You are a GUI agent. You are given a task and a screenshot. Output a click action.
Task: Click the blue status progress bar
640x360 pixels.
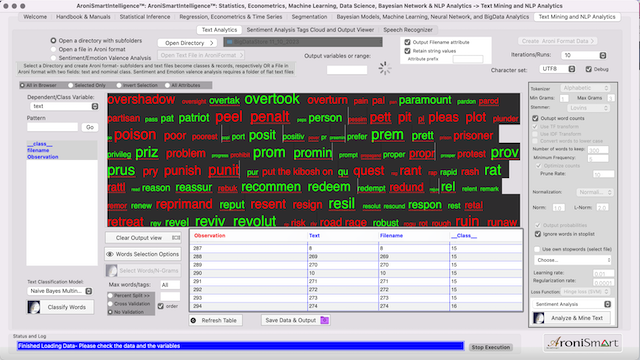point(240,346)
